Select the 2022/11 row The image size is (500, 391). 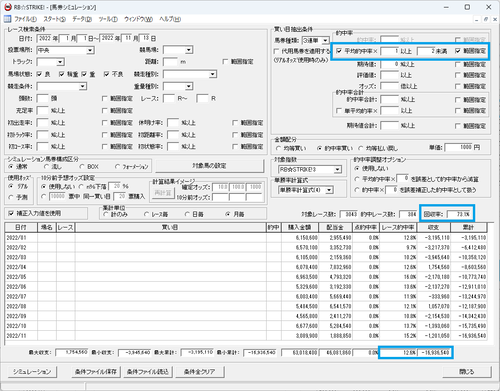pyautogui.click(x=246, y=336)
